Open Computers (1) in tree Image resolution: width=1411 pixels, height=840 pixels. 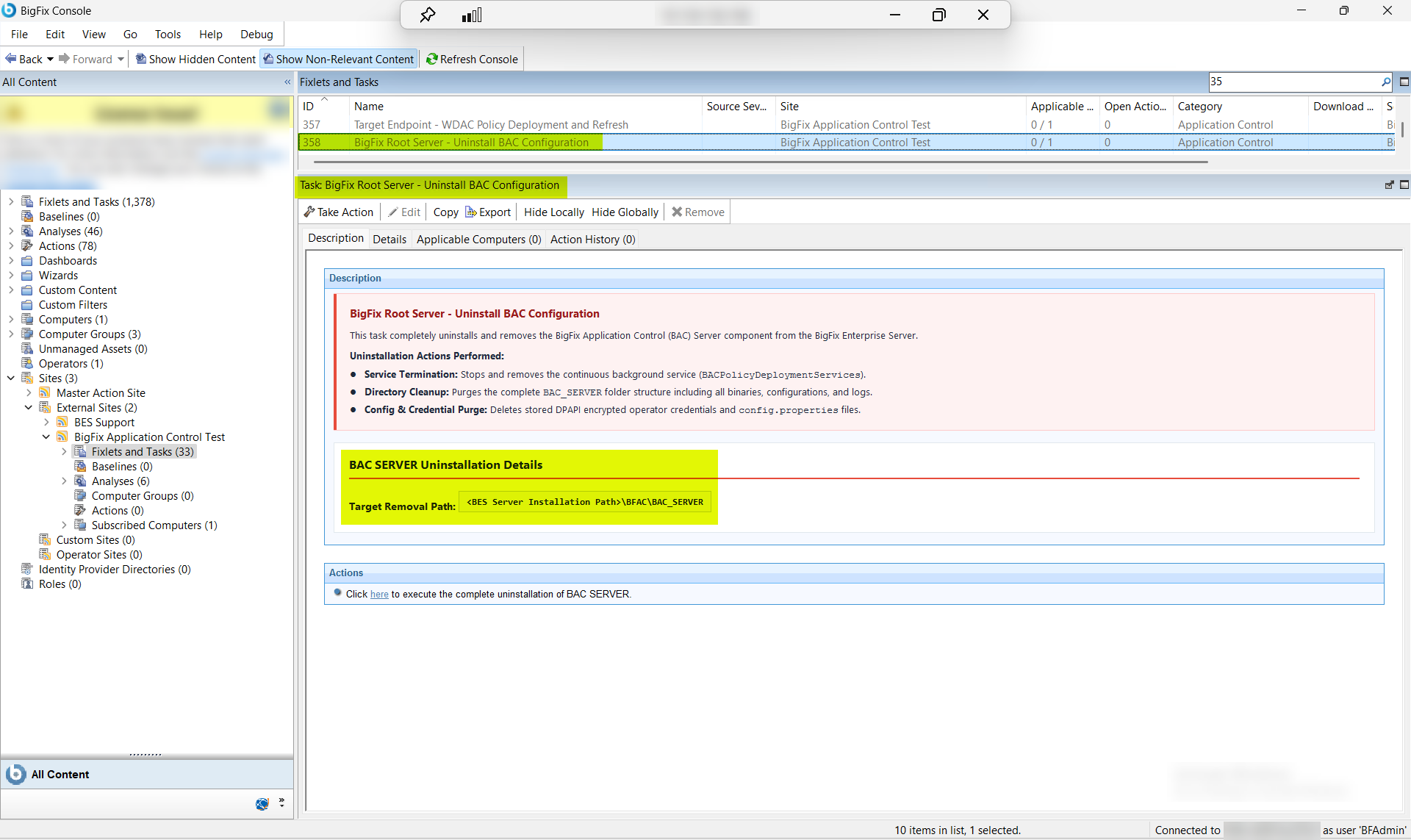[73, 319]
